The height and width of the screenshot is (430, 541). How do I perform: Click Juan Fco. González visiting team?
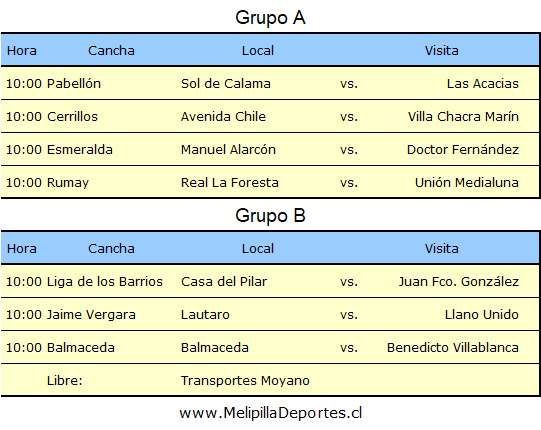pos(459,282)
